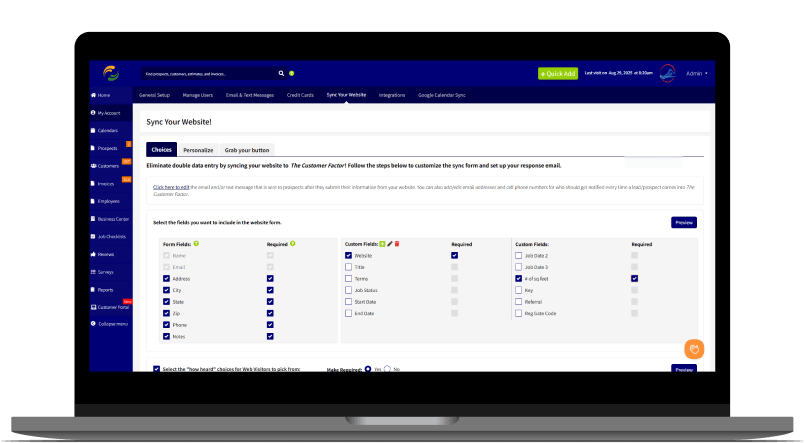Open the Grab your button tab
This screenshot has width=805, height=443.
coord(246,149)
